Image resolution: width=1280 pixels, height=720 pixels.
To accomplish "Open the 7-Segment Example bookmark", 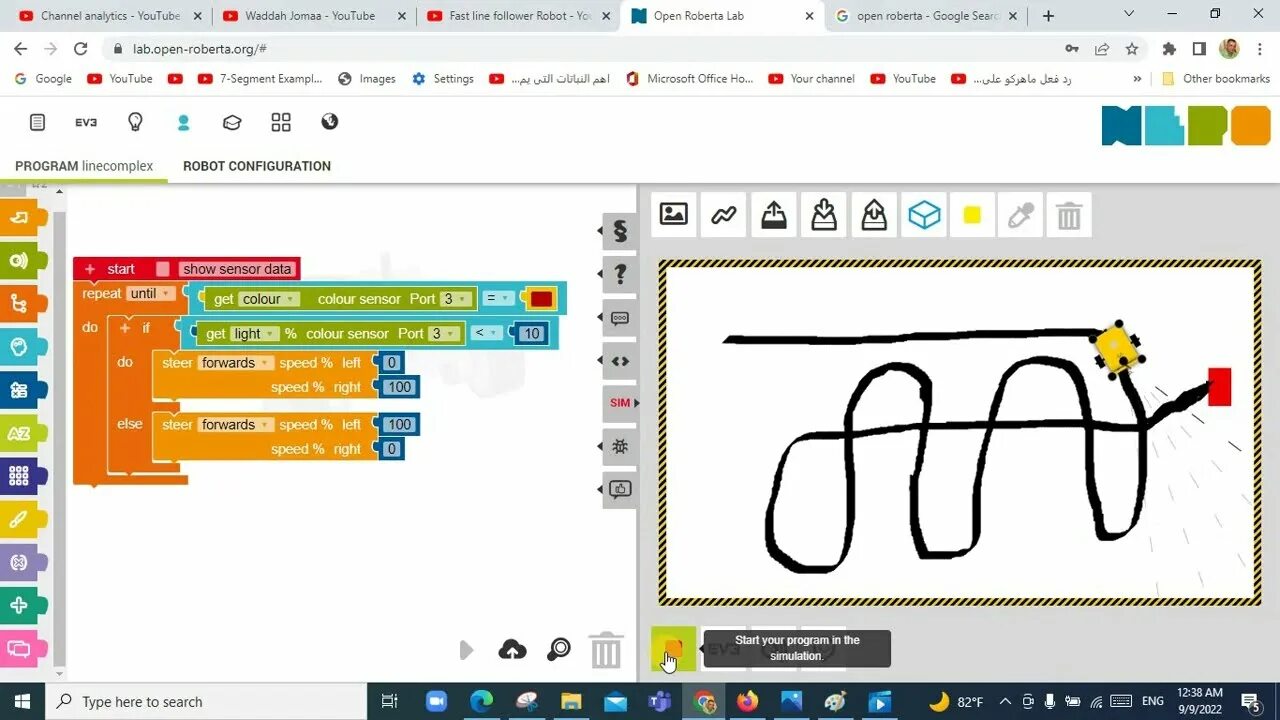I will point(260,79).
